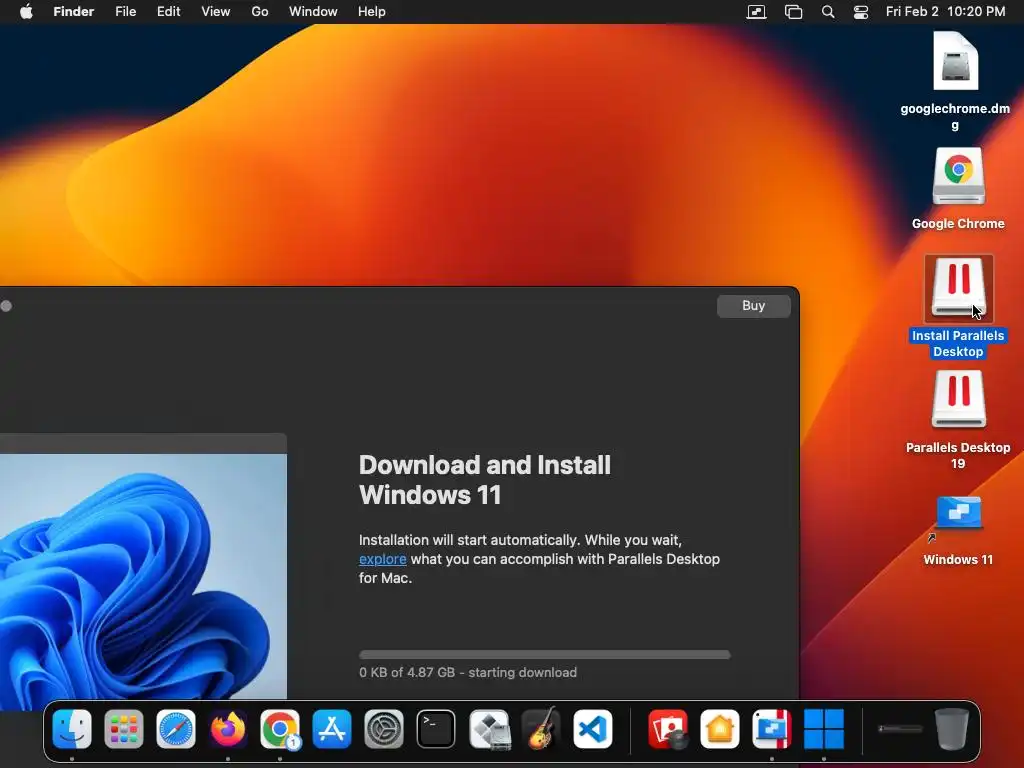This screenshot has height=768, width=1024.
Task: Open Photo Booth from the Dock
Action: pos(668,729)
